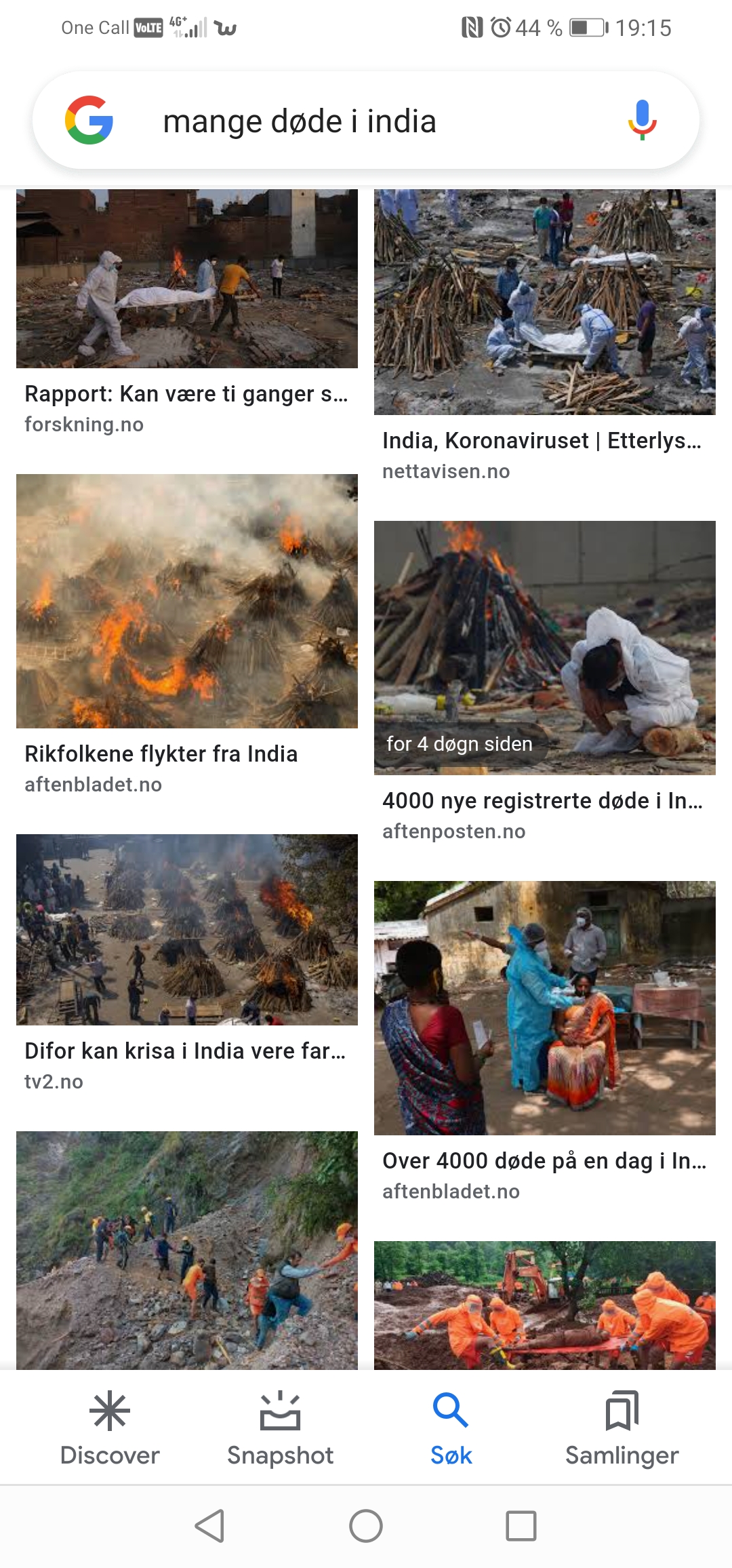This screenshot has width=732, height=1568.
Task: Open 'Difor kan krisa i India' tv2 article
Action: click(185, 1051)
